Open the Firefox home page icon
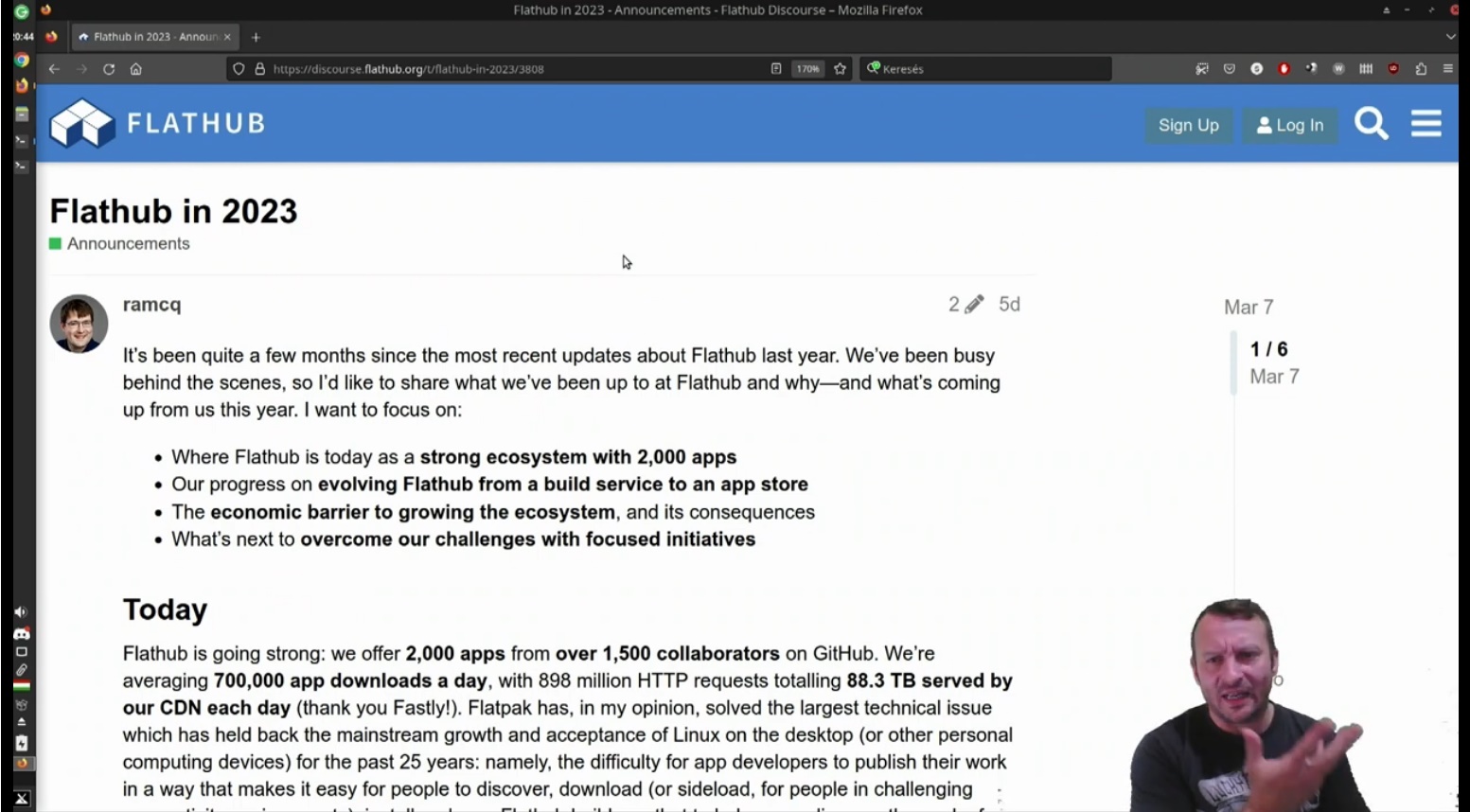 pos(136,69)
